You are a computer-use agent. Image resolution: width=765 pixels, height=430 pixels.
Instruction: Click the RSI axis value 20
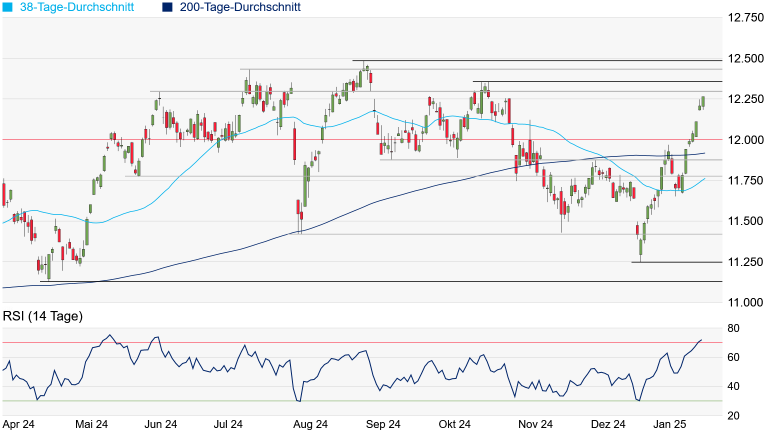point(733,416)
